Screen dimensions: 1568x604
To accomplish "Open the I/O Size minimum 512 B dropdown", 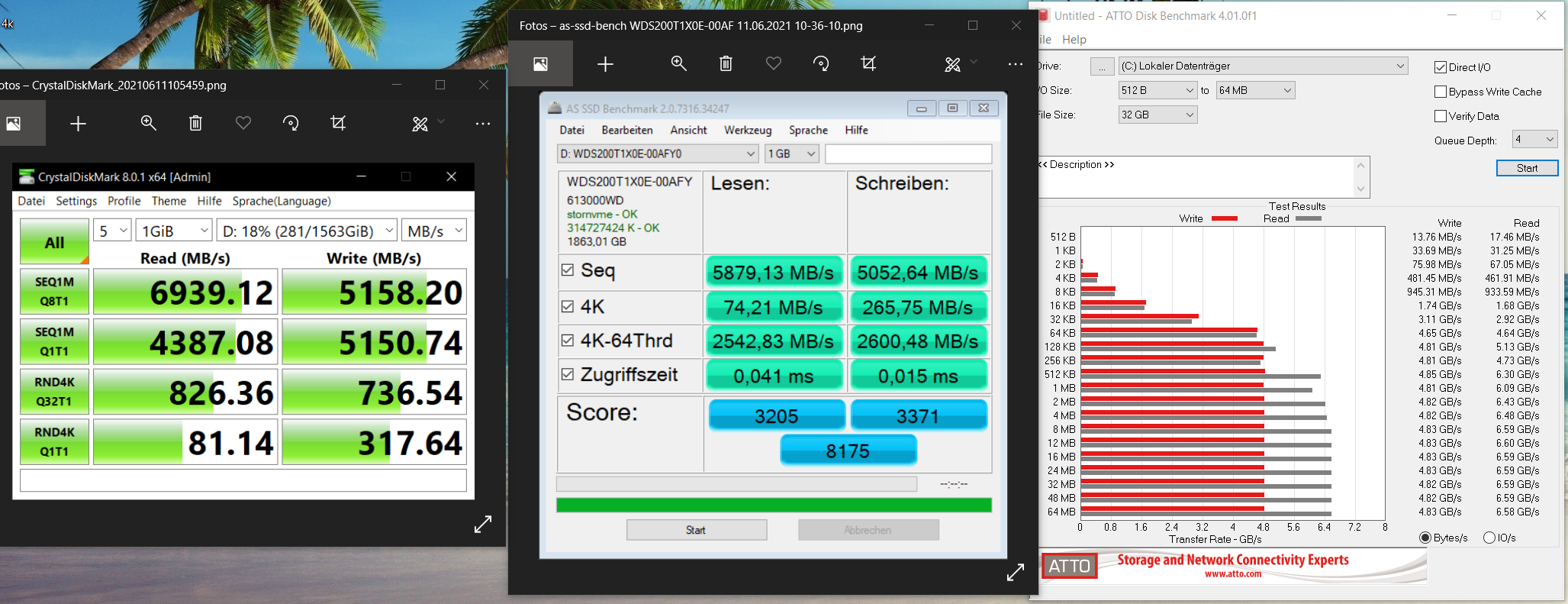I will 1157,90.
